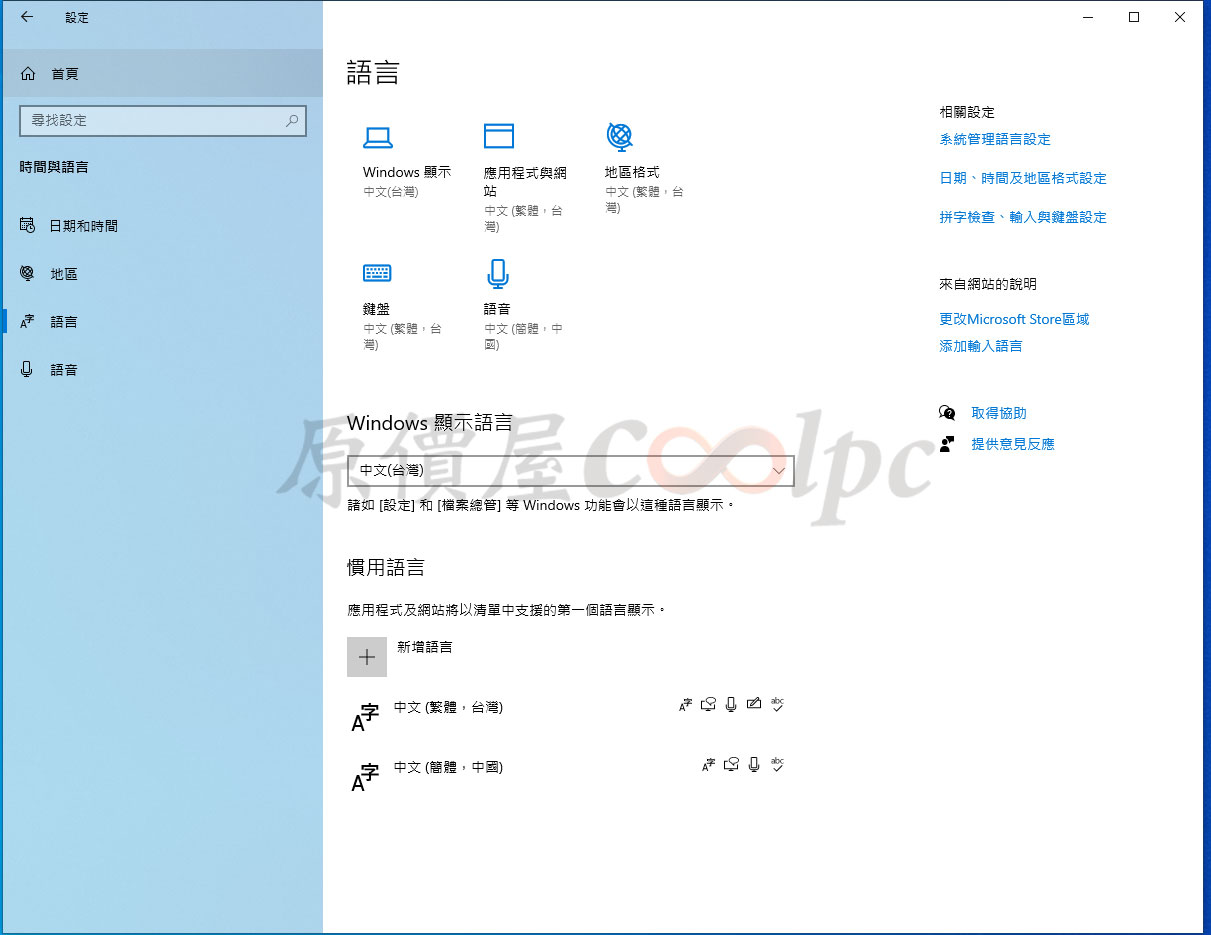Select 中文 (簡體，中國) language entry
This screenshot has height=935, width=1211.
point(448,768)
